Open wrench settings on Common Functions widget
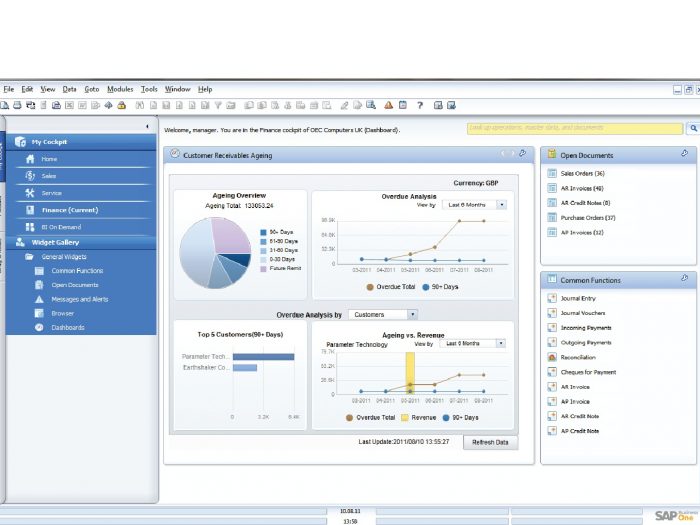 click(684, 279)
